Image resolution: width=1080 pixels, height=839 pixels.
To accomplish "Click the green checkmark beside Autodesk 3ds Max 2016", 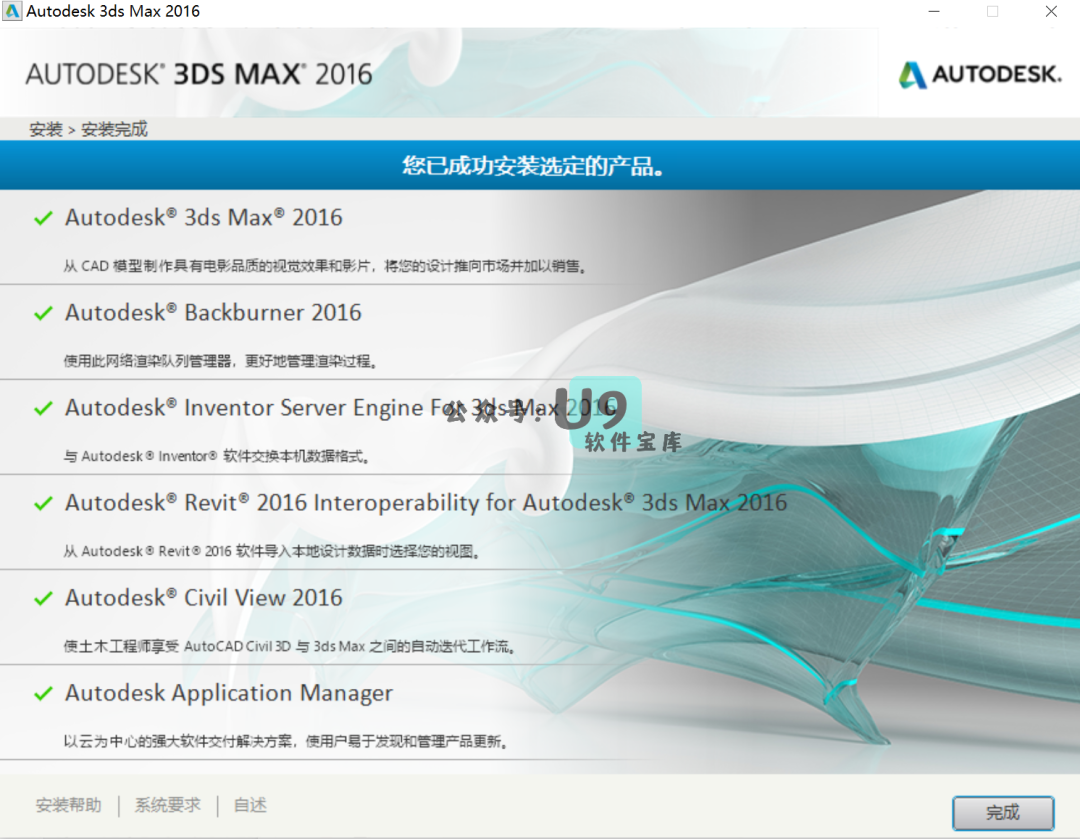I will pyautogui.click(x=43, y=218).
